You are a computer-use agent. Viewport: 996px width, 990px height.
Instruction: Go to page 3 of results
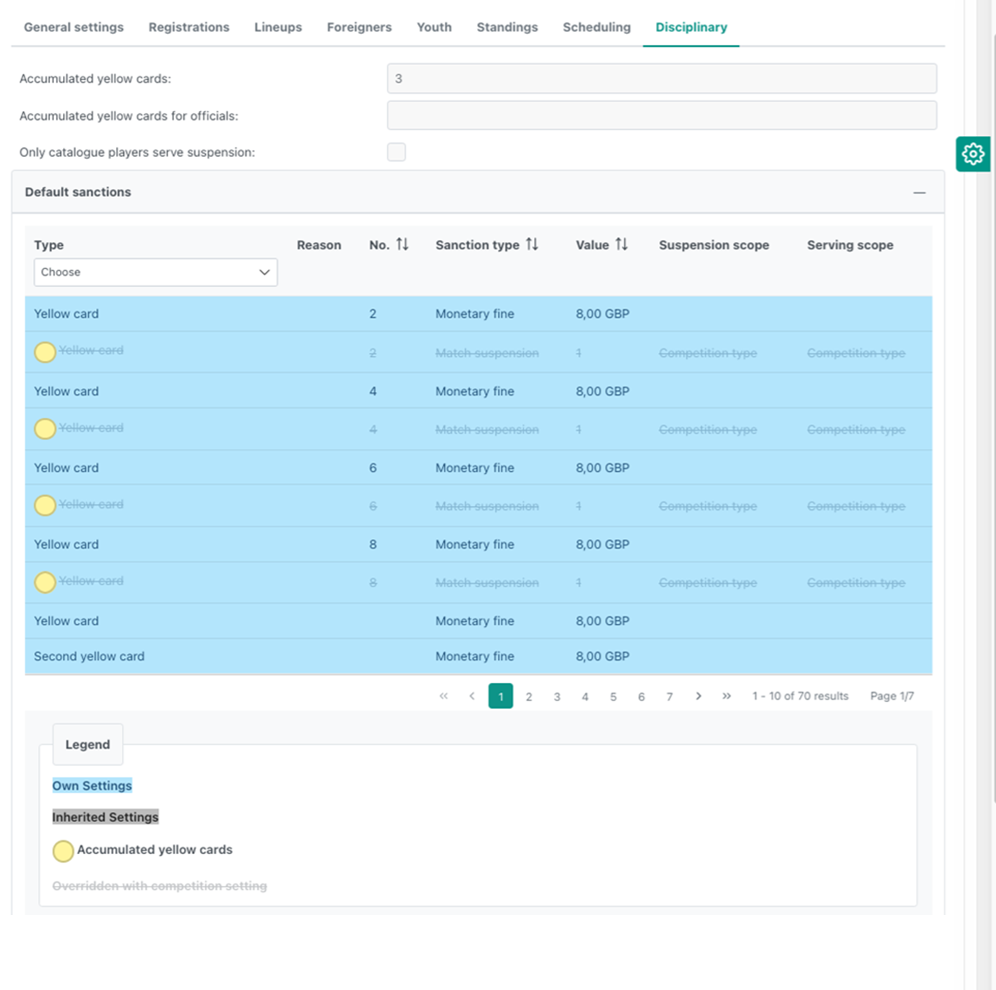(x=557, y=696)
